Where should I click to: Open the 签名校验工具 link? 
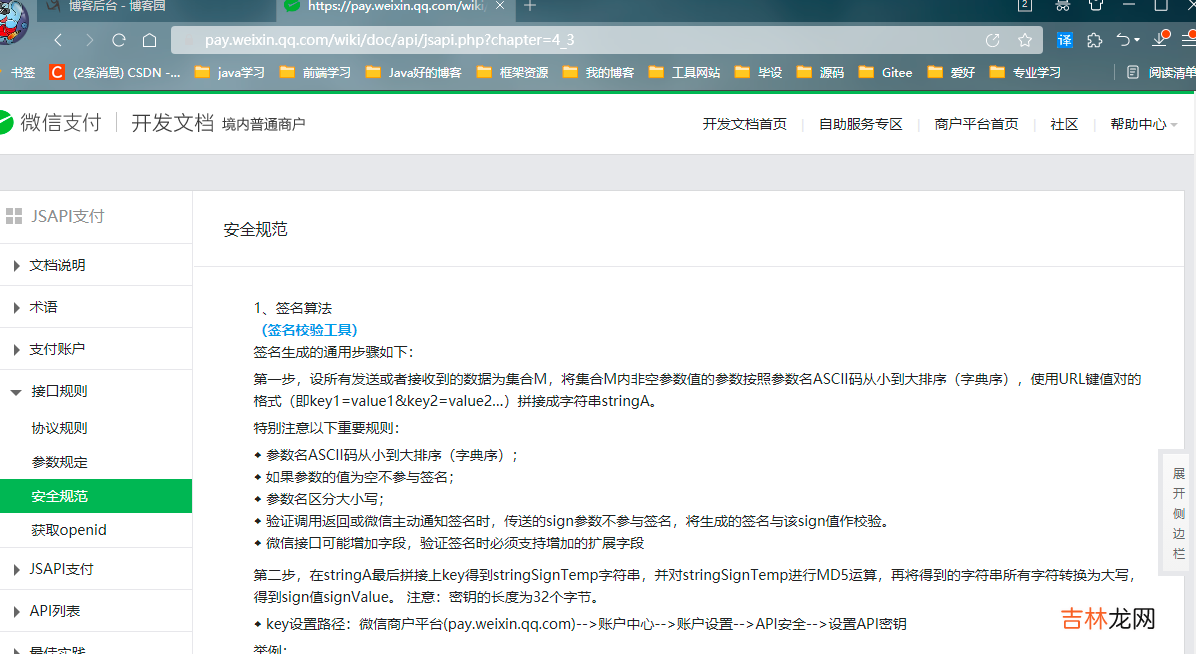309,329
